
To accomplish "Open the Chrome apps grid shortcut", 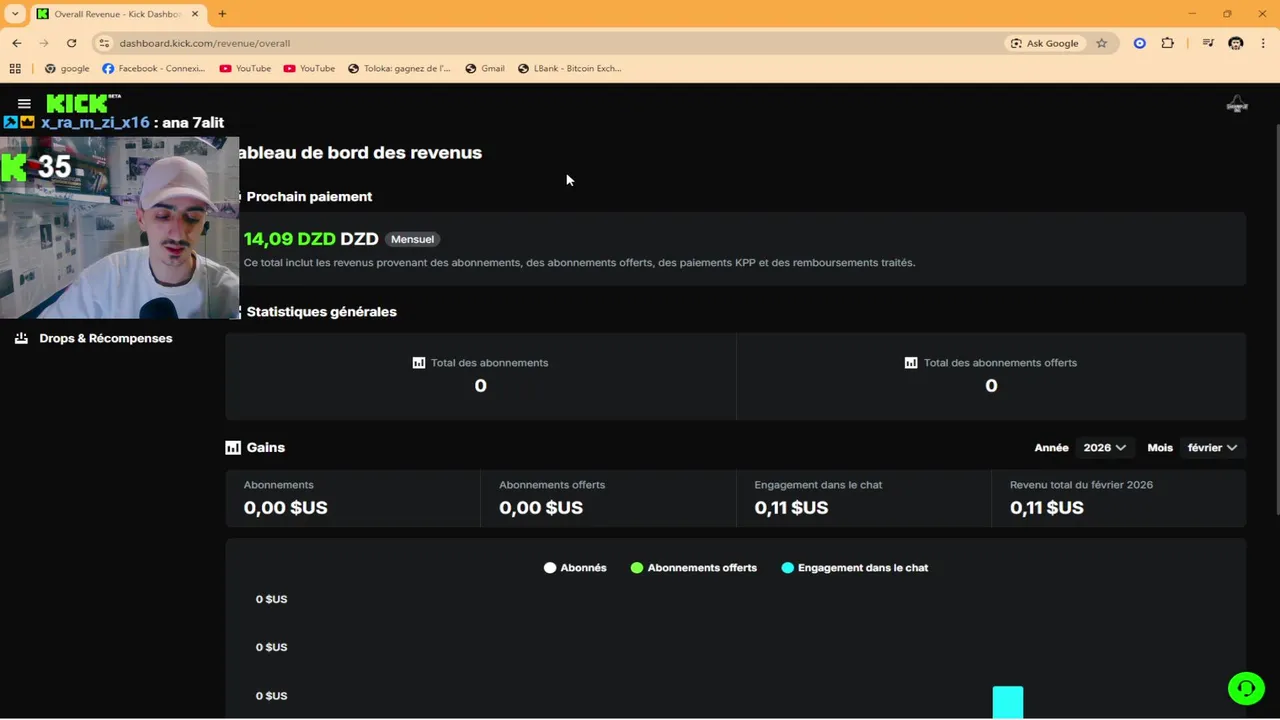I will [15, 69].
